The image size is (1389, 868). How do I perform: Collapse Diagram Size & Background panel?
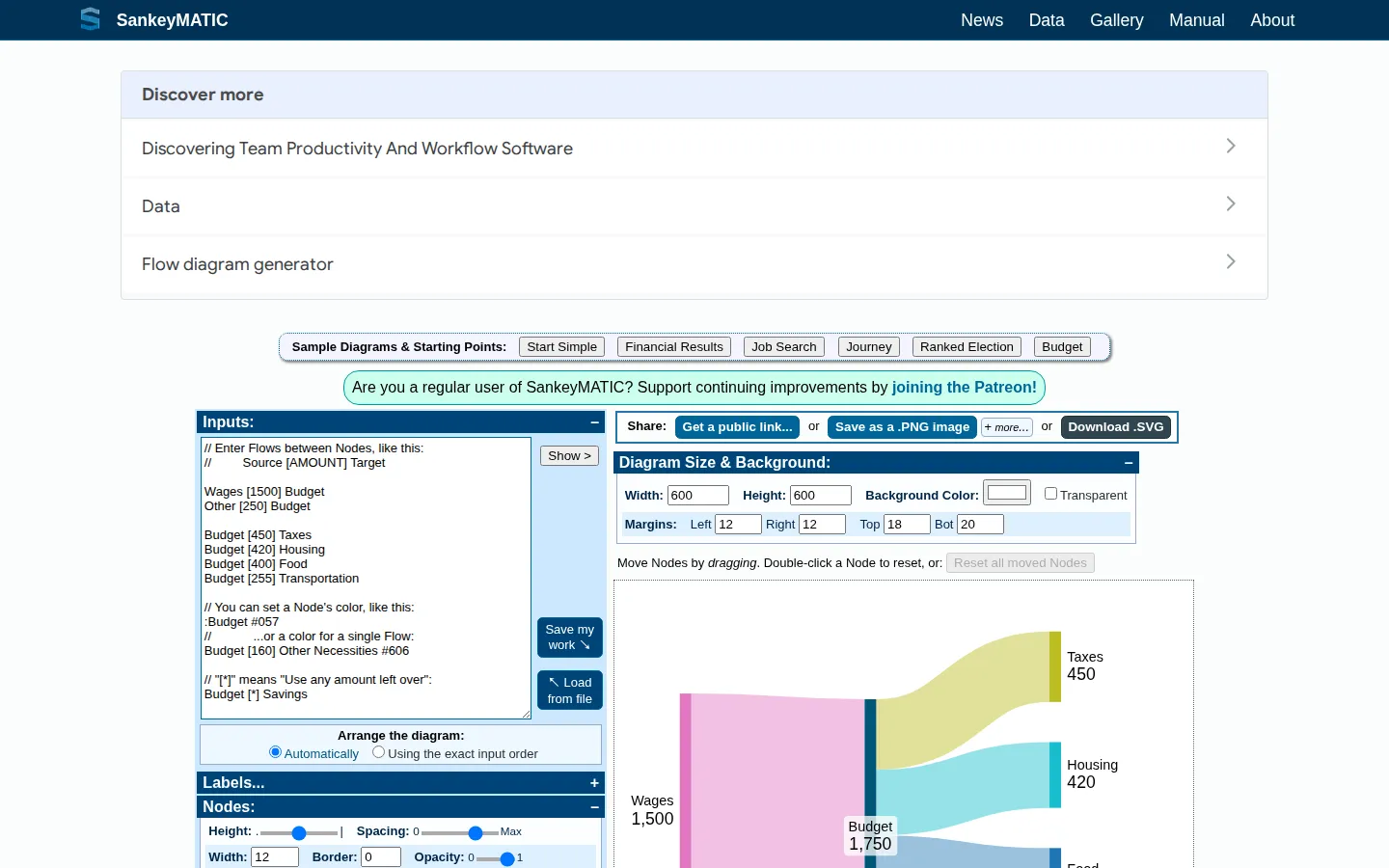pos(1129,463)
